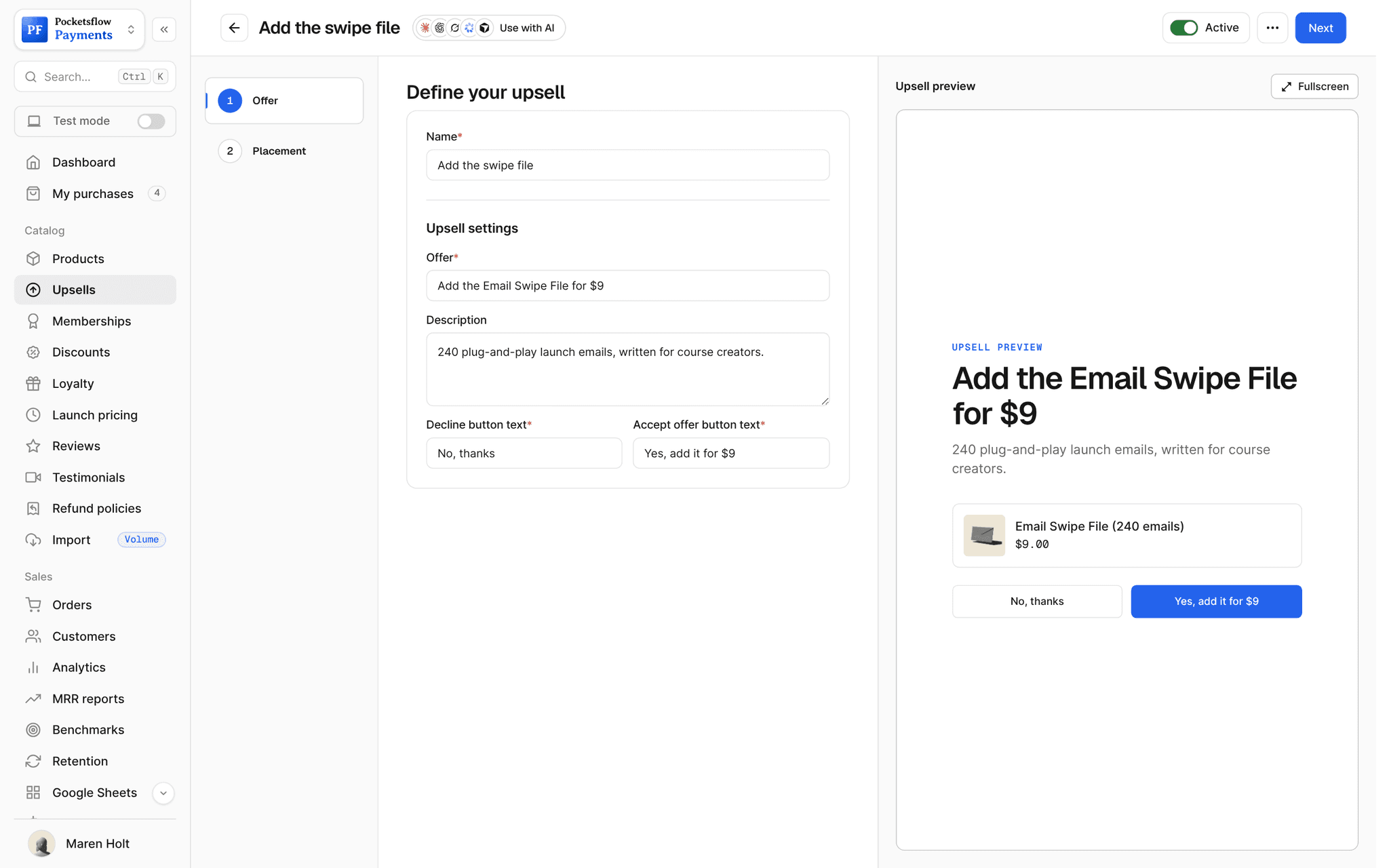1389x868 pixels.
Task: Click the Description text area
Action: click(x=627, y=369)
